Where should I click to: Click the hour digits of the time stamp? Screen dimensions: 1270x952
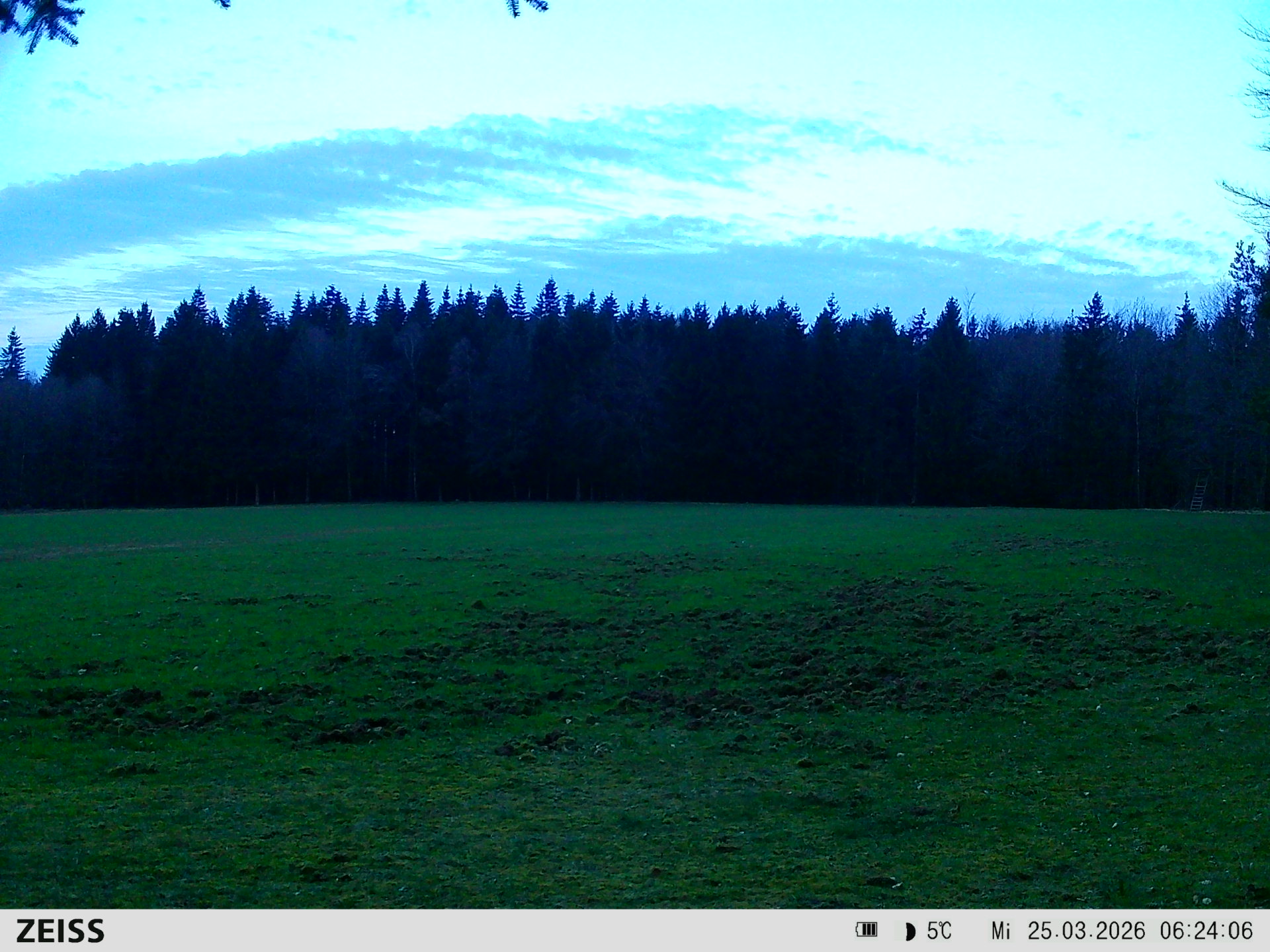(1170, 931)
